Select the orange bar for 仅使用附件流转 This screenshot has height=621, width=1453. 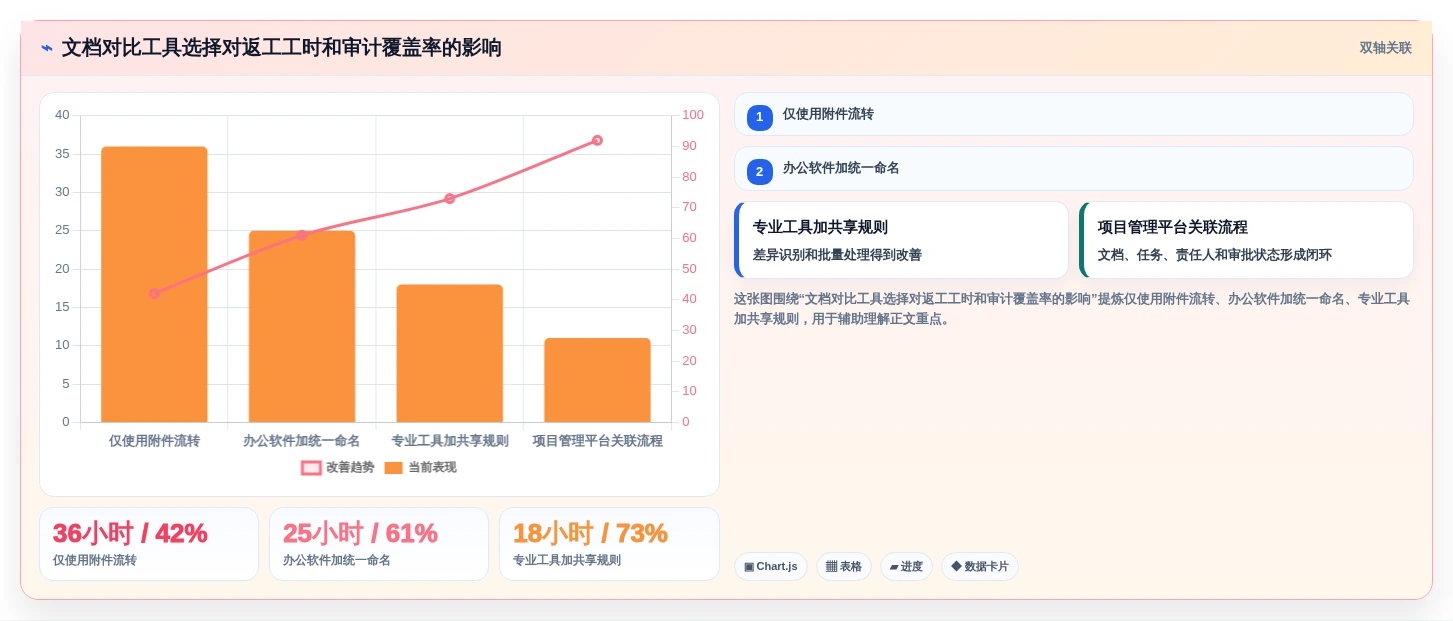(x=154, y=284)
